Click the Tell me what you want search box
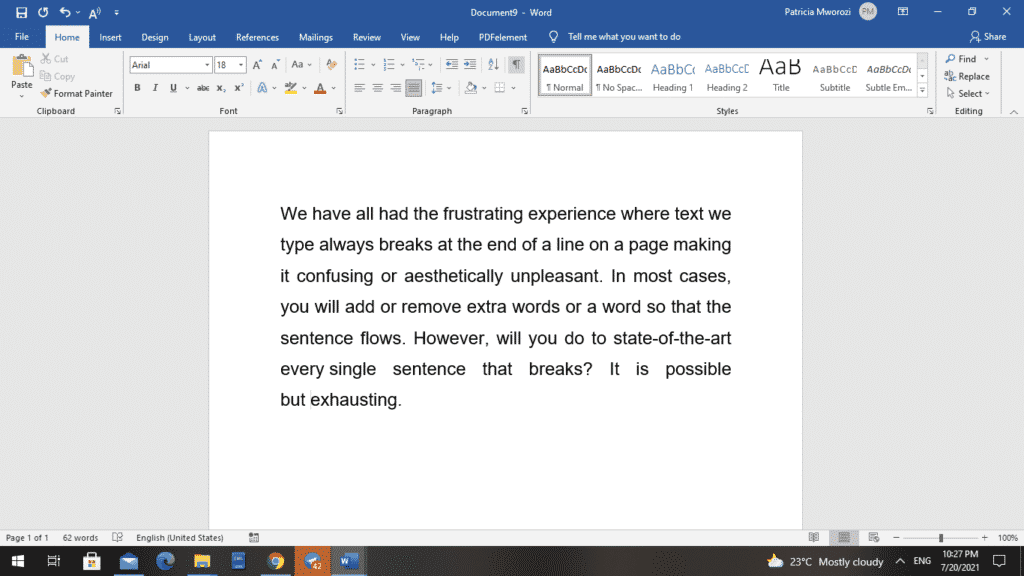Viewport: 1024px width, 576px height. click(624, 37)
